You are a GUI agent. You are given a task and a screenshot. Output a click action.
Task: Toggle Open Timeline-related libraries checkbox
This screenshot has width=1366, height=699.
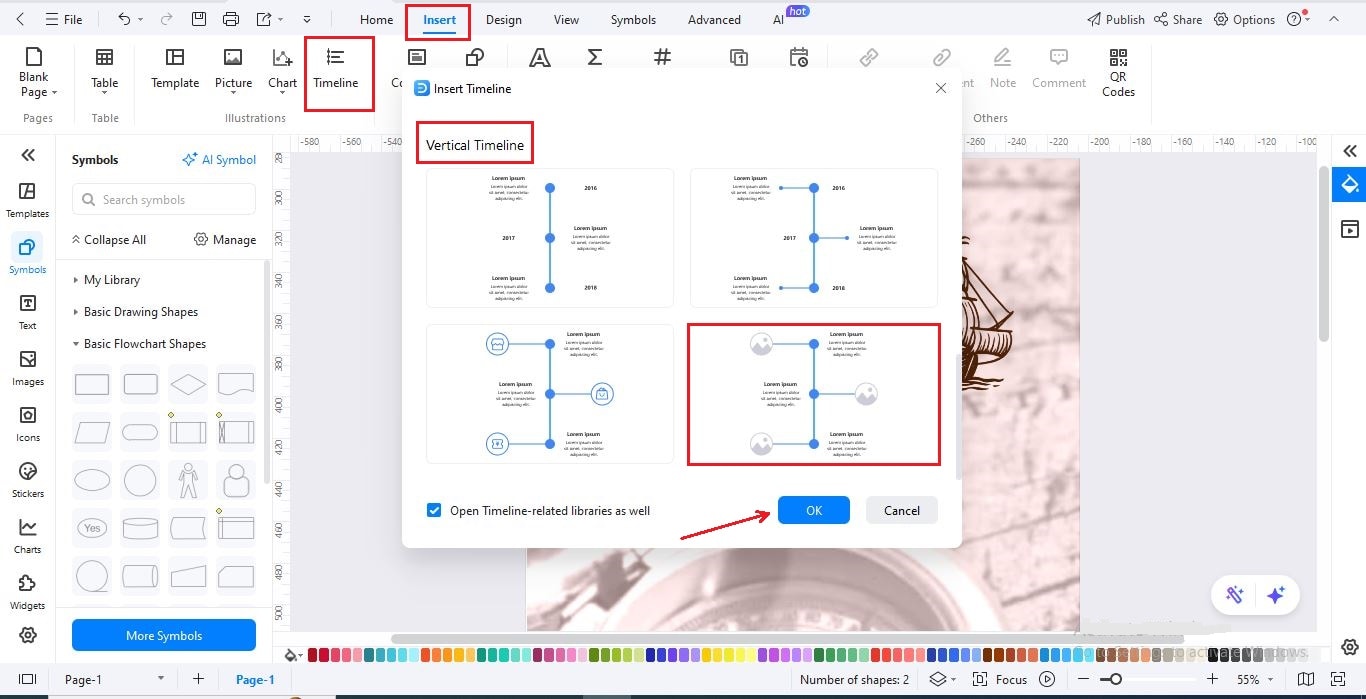(x=434, y=510)
